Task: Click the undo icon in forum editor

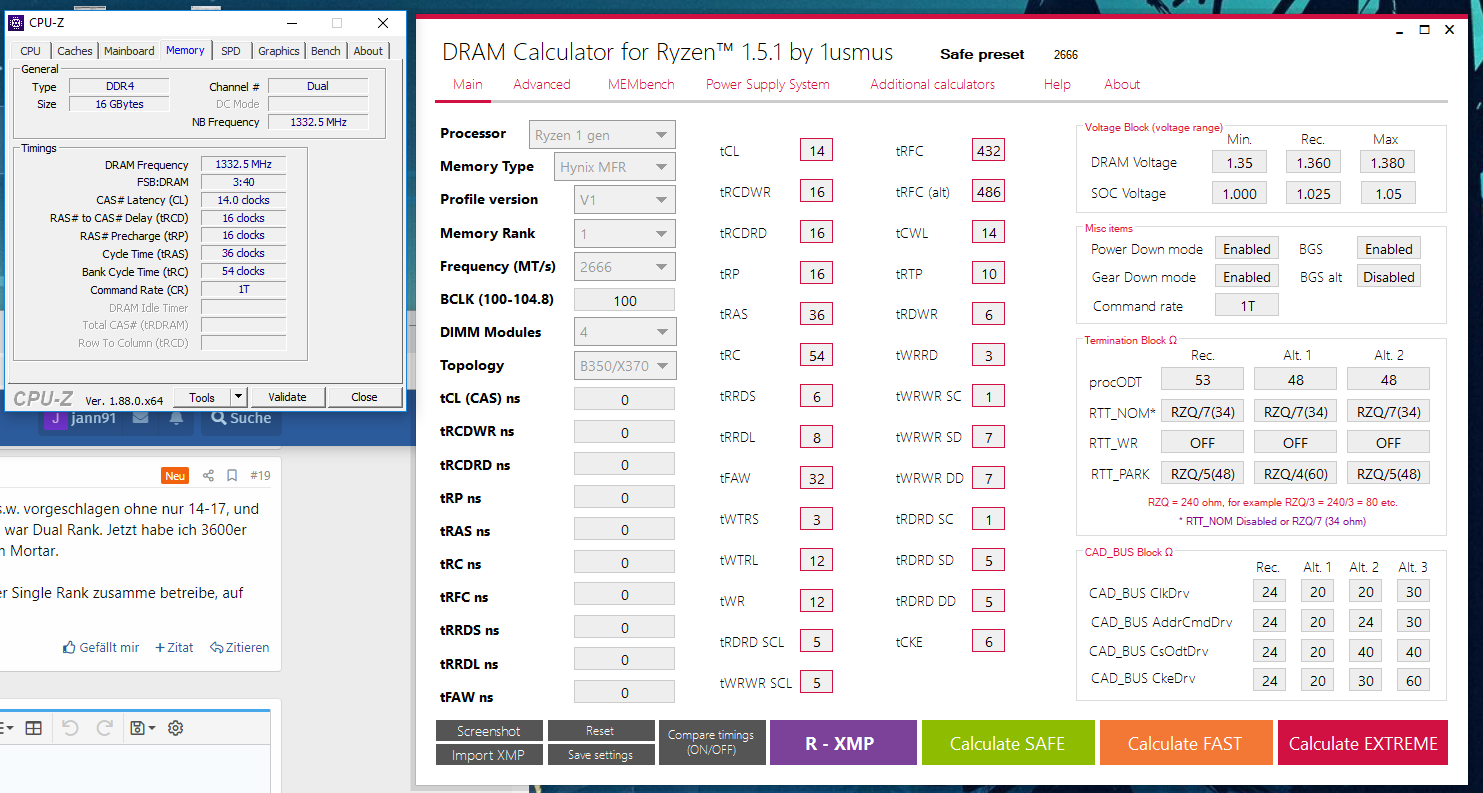Action: pos(69,728)
